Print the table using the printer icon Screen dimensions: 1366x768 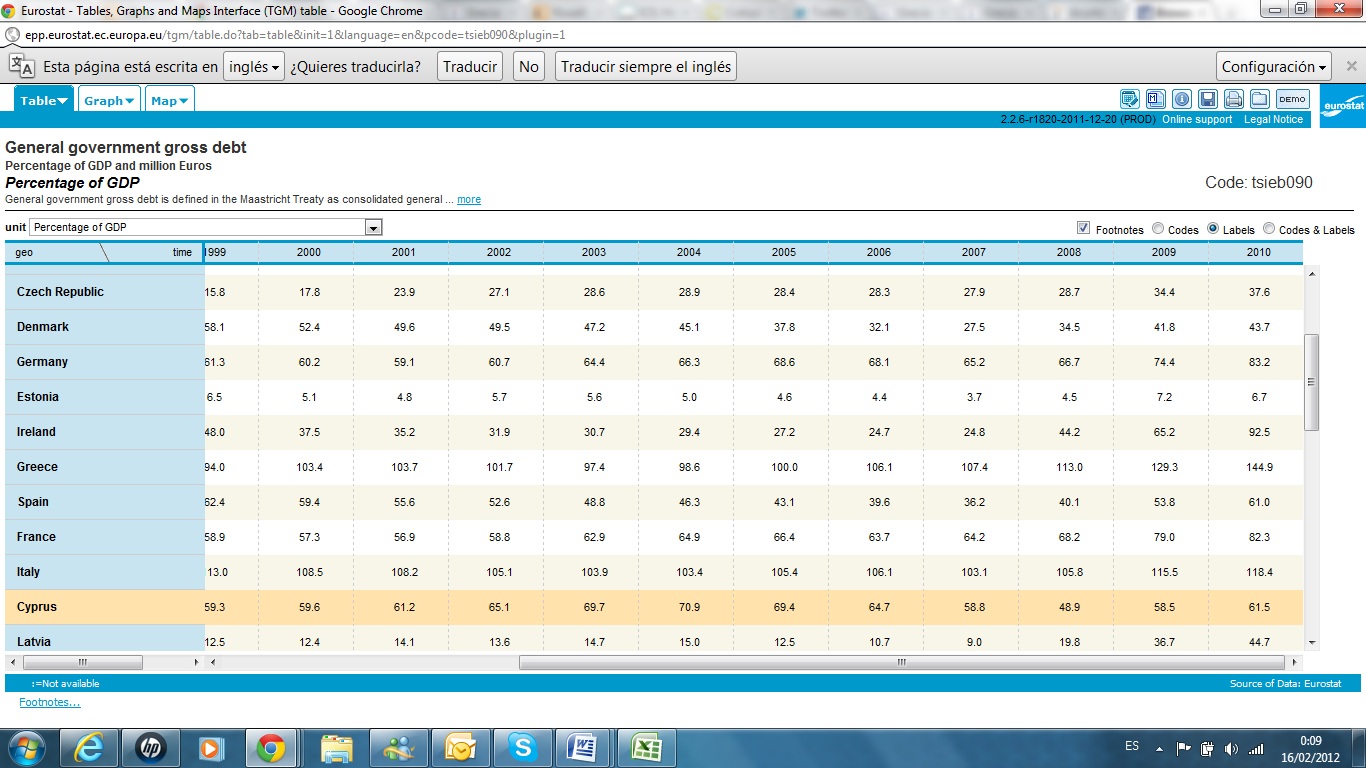click(x=1234, y=99)
